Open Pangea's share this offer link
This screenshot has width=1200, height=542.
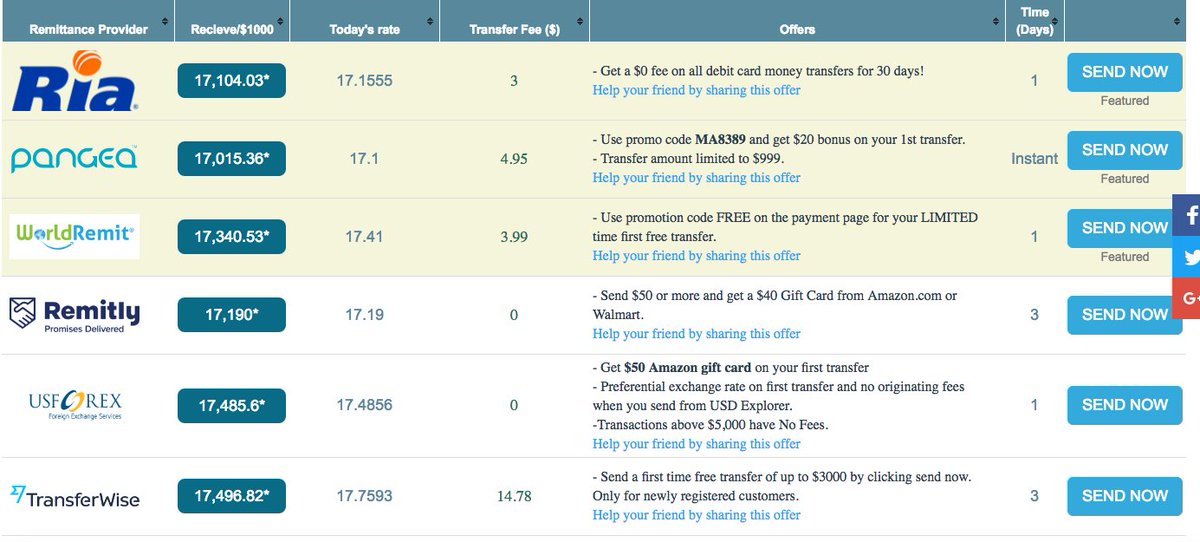coord(696,178)
